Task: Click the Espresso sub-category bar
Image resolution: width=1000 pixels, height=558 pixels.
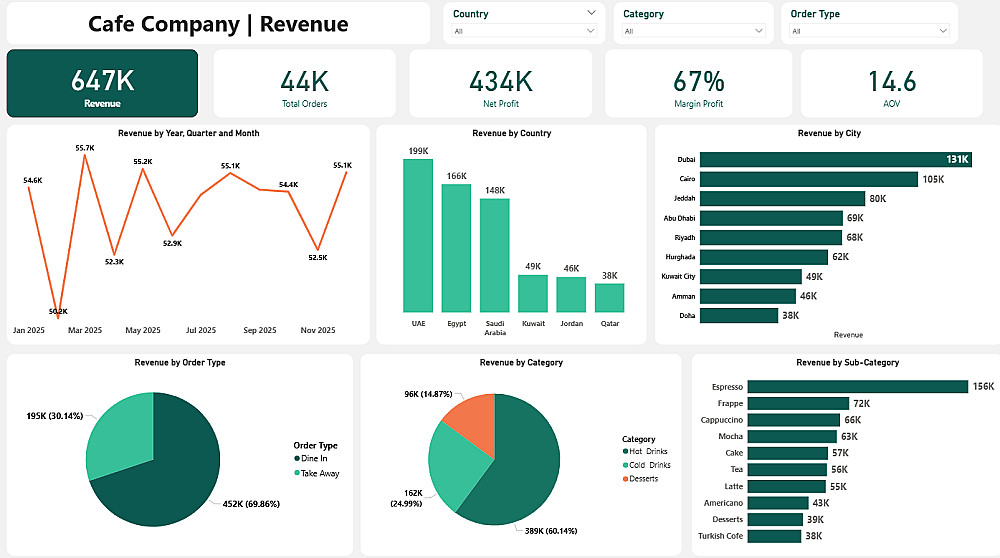Action: [x=858, y=386]
